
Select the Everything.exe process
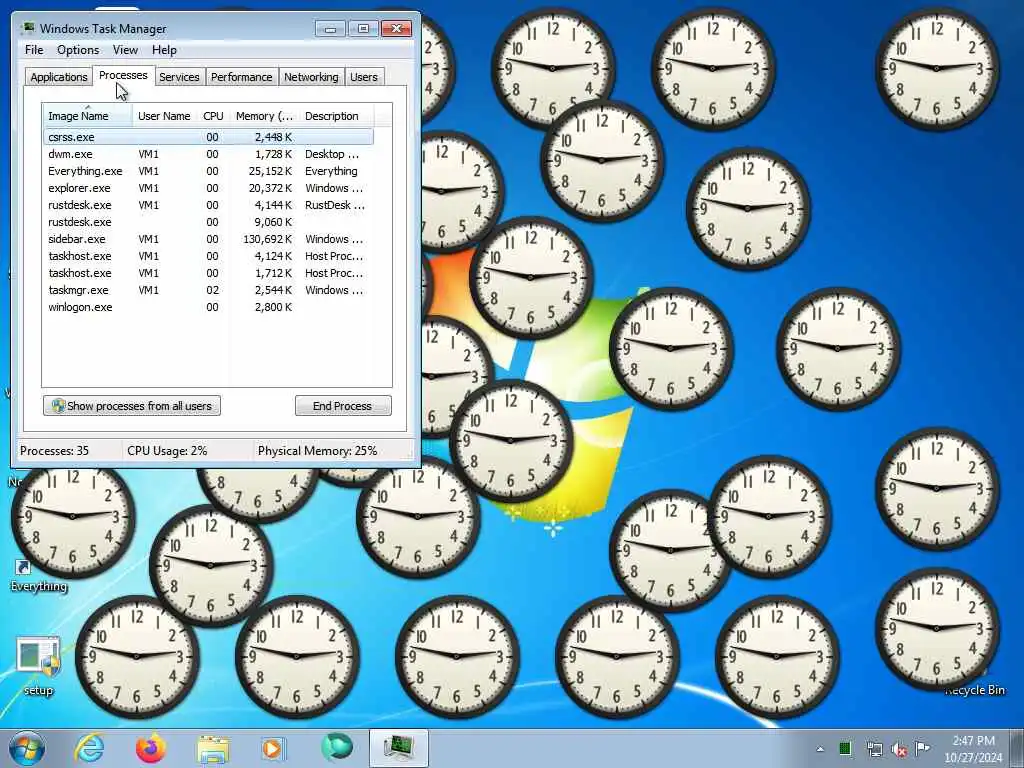click(208, 171)
